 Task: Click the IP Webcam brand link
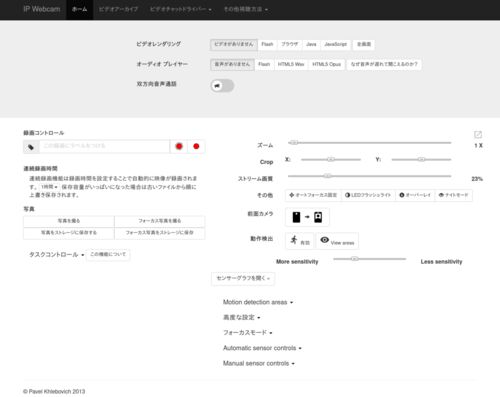click(42, 9)
